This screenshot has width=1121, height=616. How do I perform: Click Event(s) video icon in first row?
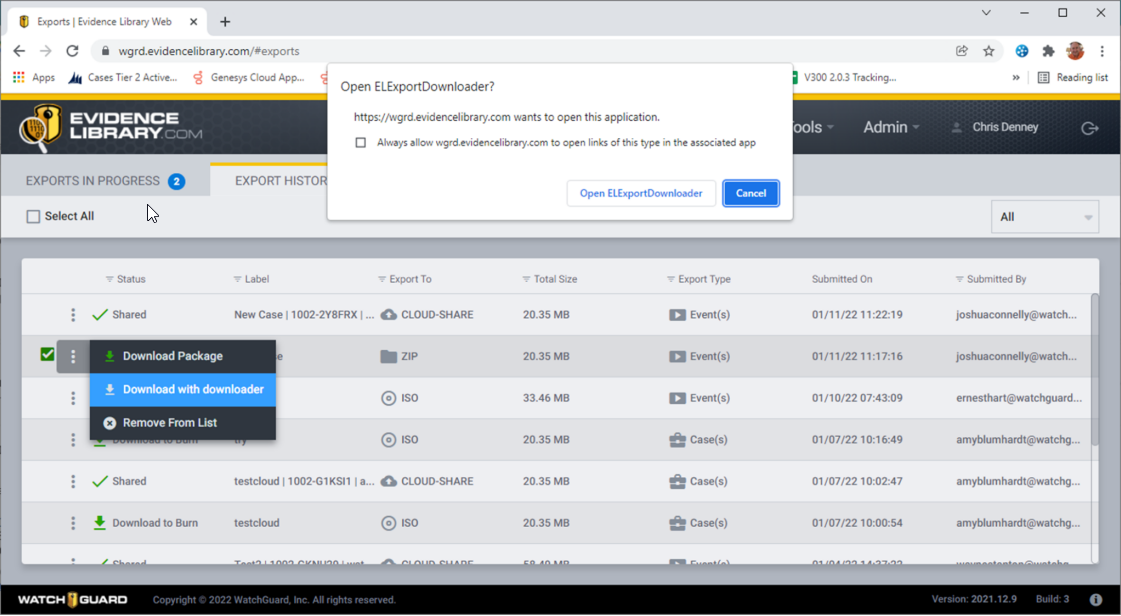(x=677, y=314)
